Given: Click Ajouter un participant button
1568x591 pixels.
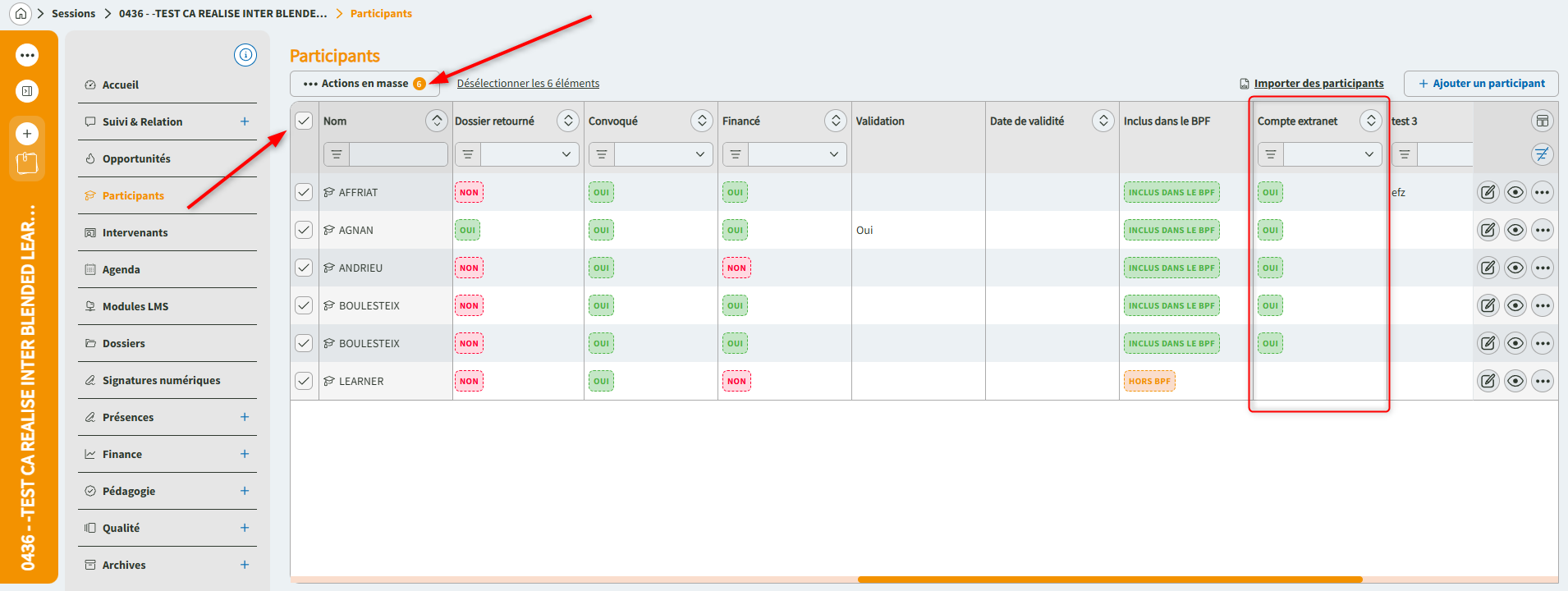Looking at the screenshot, I should coord(1480,84).
